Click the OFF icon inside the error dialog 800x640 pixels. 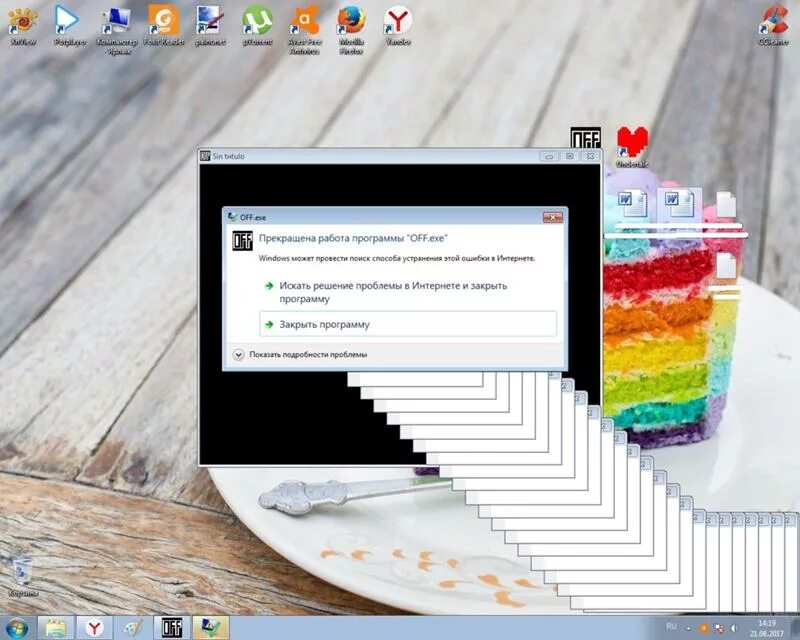(x=242, y=240)
